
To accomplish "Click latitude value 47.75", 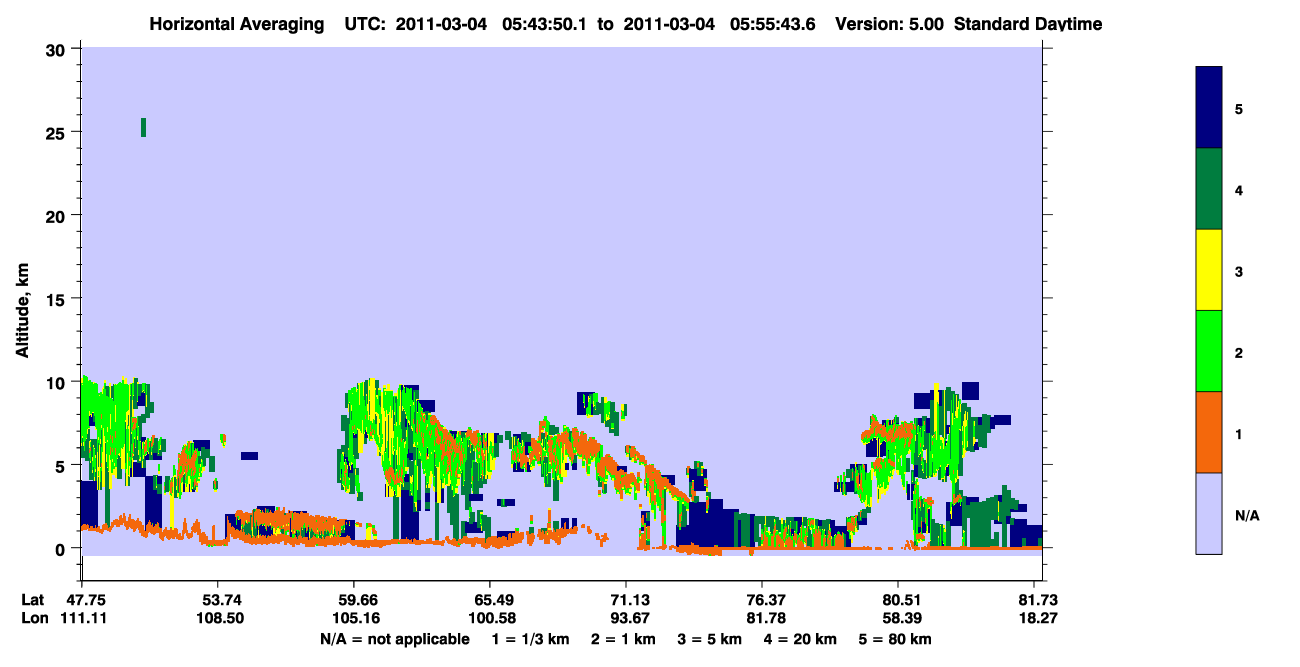I will pos(85,600).
